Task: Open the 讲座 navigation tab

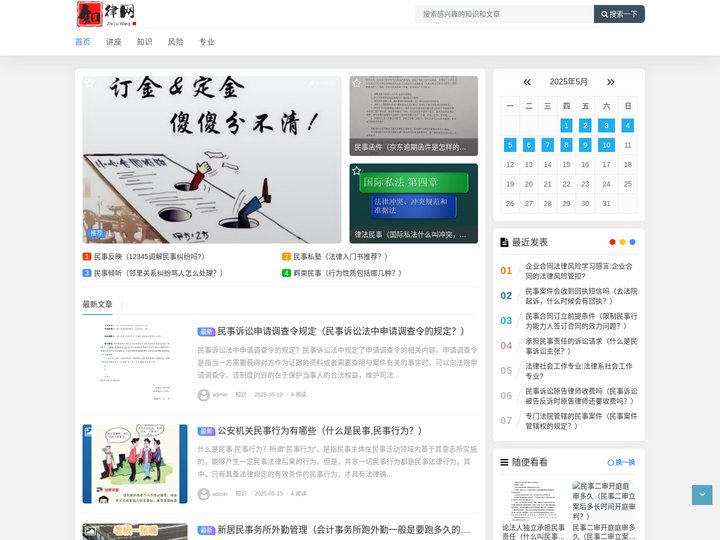Action: point(113,42)
